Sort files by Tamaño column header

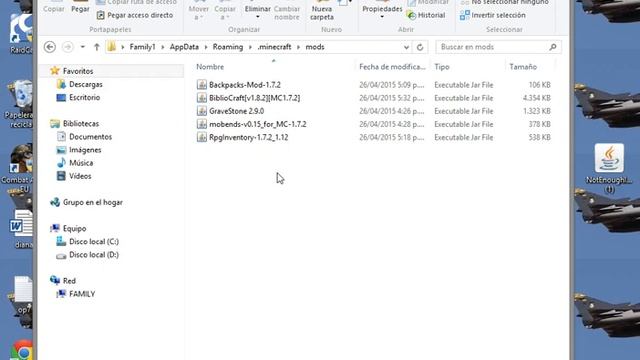[x=523, y=67]
